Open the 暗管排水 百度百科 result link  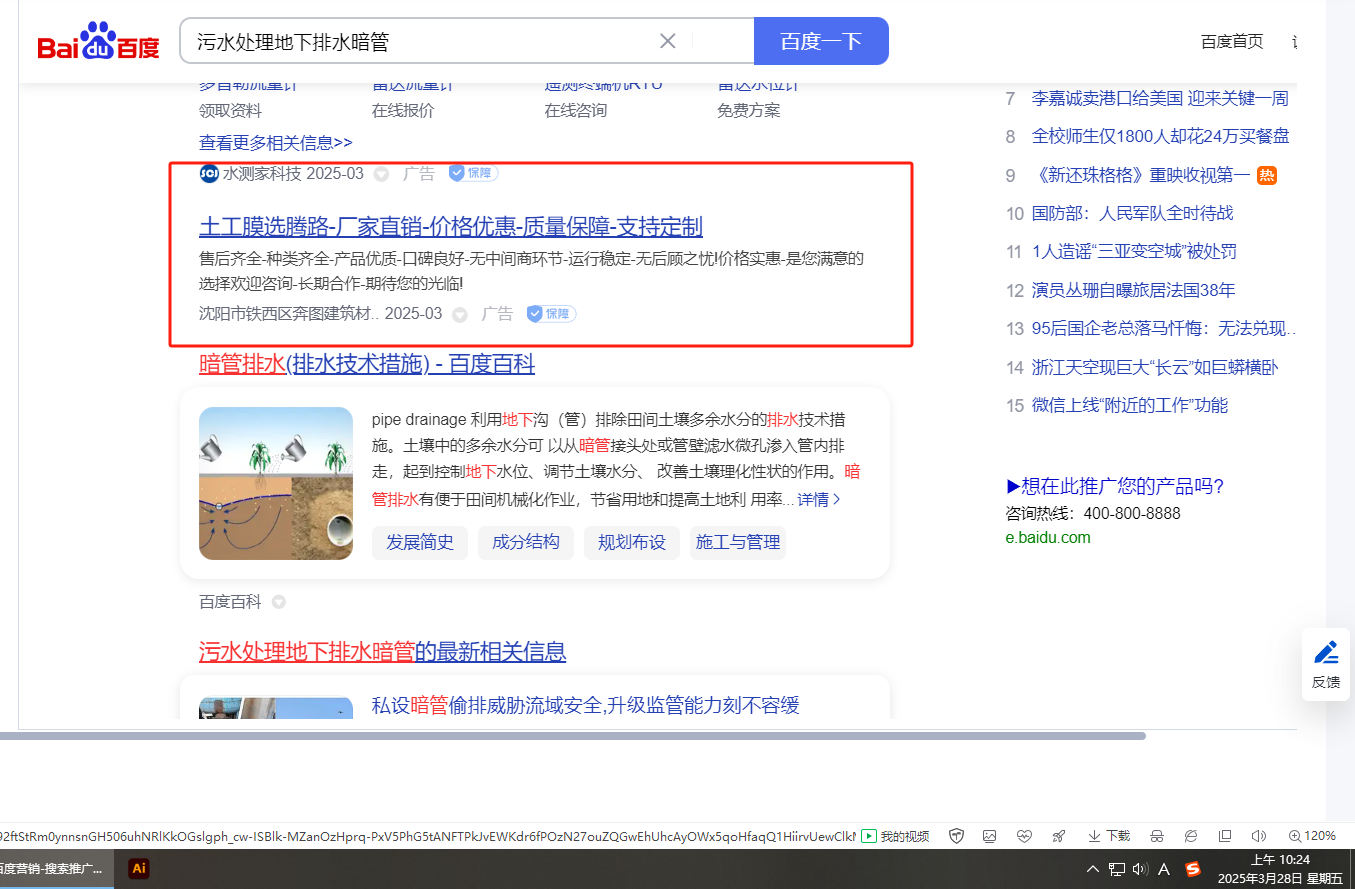click(x=366, y=364)
